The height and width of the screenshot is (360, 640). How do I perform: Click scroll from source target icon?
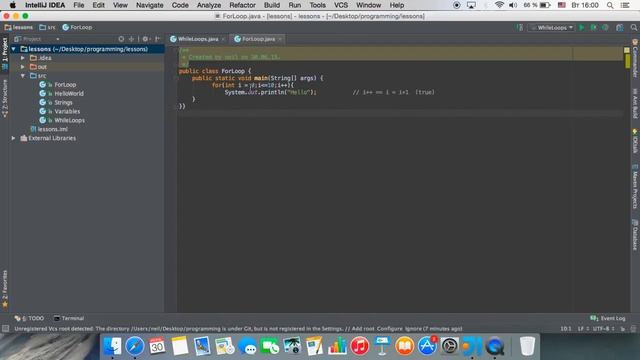[x=121, y=39]
